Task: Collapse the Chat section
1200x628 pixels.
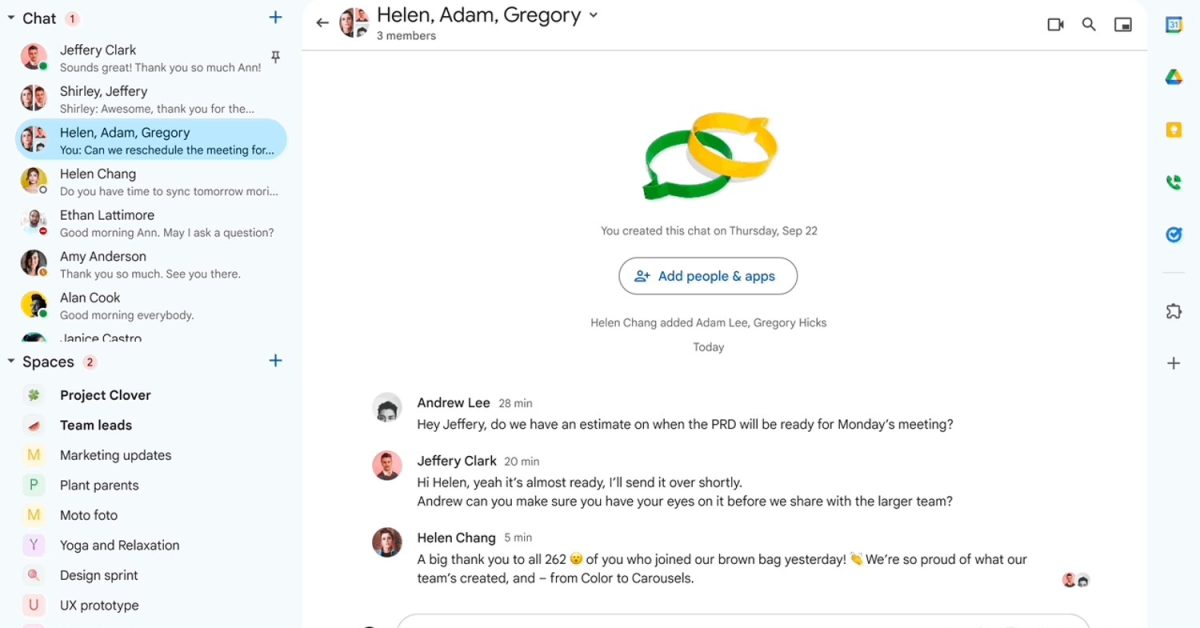Action: click(11, 18)
